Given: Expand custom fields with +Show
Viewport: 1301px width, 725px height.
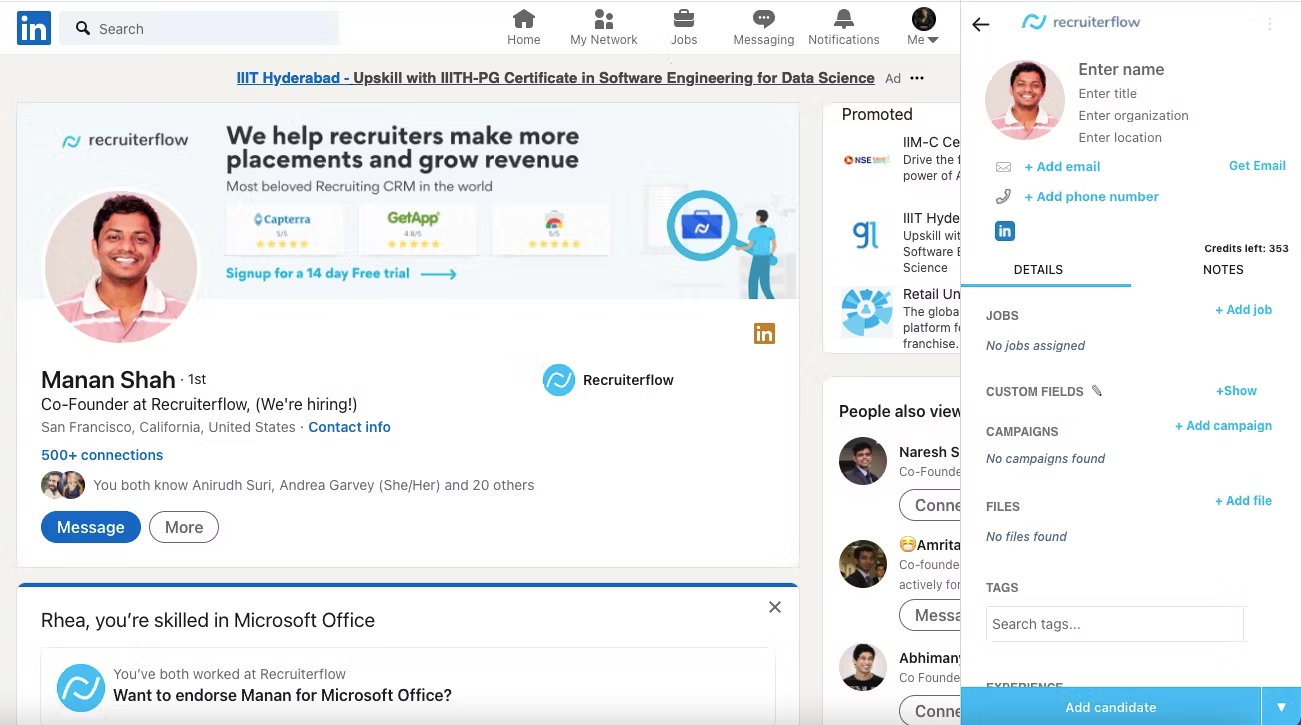Looking at the screenshot, I should coord(1236,391).
